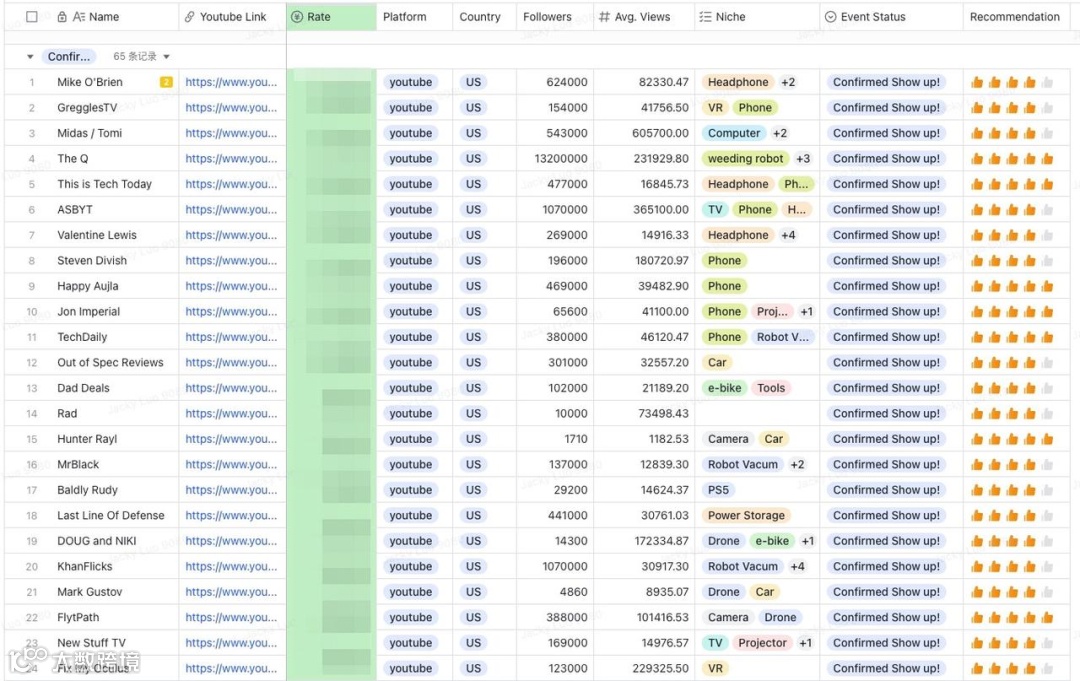Screen dimensions: 1080x681
Task: Select followers value 13200000
Action: click(x=561, y=158)
